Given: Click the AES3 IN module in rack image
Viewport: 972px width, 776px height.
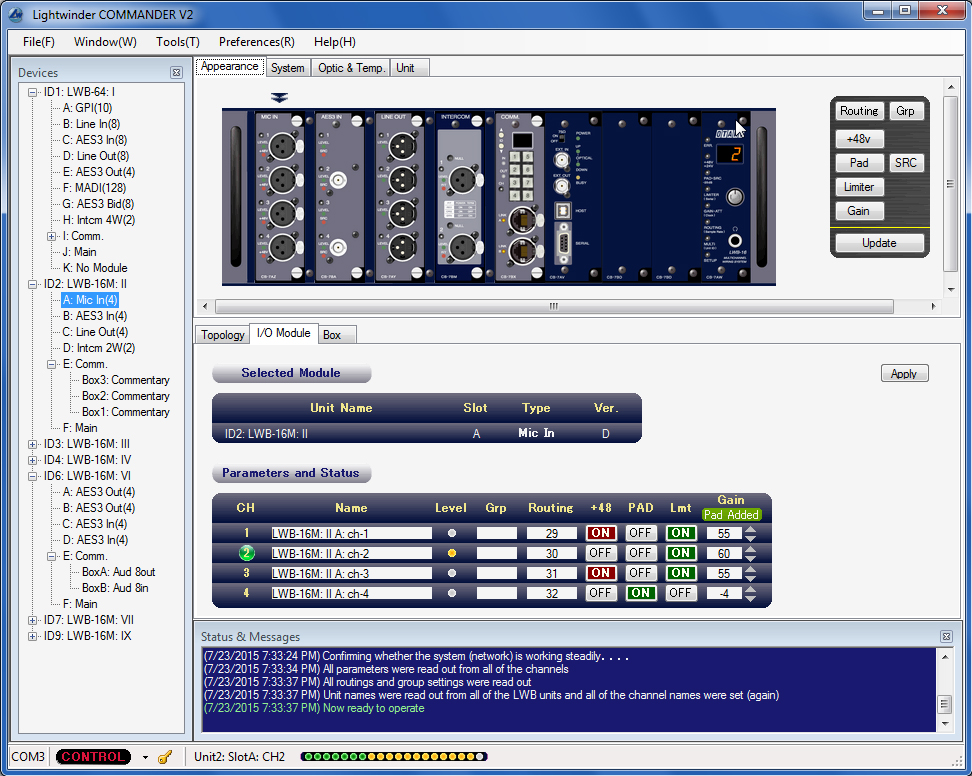Looking at the screenshot, I should click(339, 196).
